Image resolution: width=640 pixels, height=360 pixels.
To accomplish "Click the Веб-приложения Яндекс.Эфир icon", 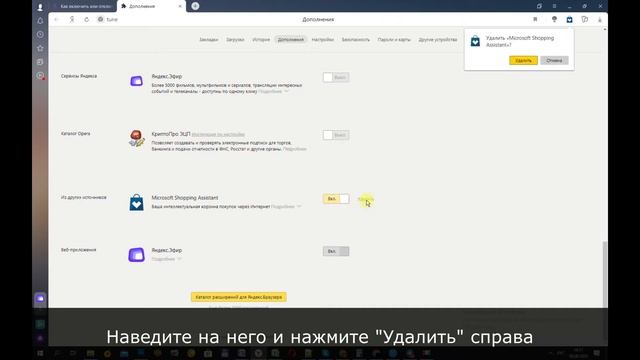I will (136, 255).
